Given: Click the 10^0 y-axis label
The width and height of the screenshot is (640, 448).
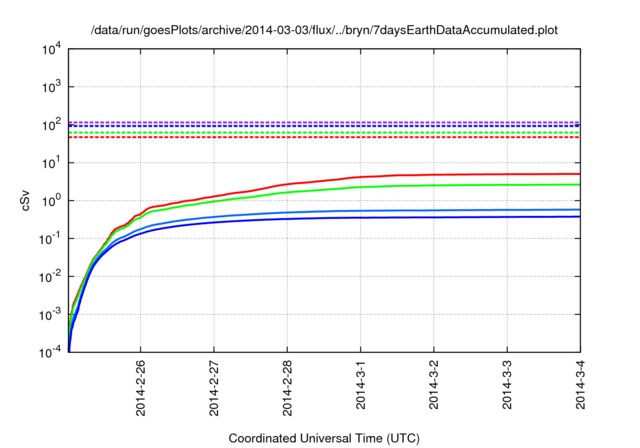Looking at the screenshot, I should point(51,200).
